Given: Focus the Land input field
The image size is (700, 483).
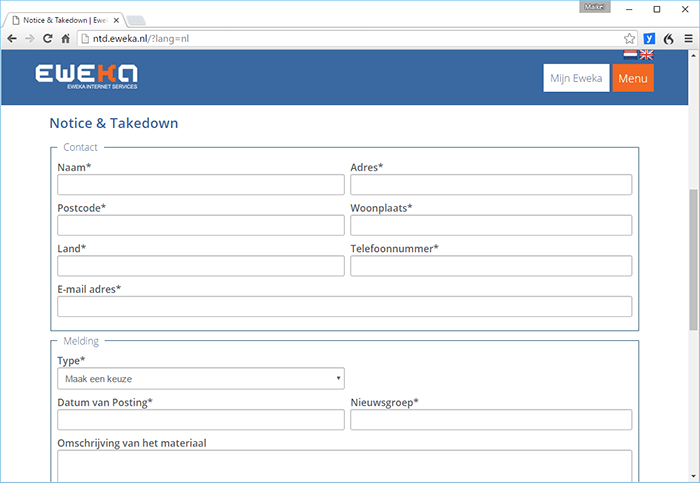Looking at the screenshot, I should point(201,266).
